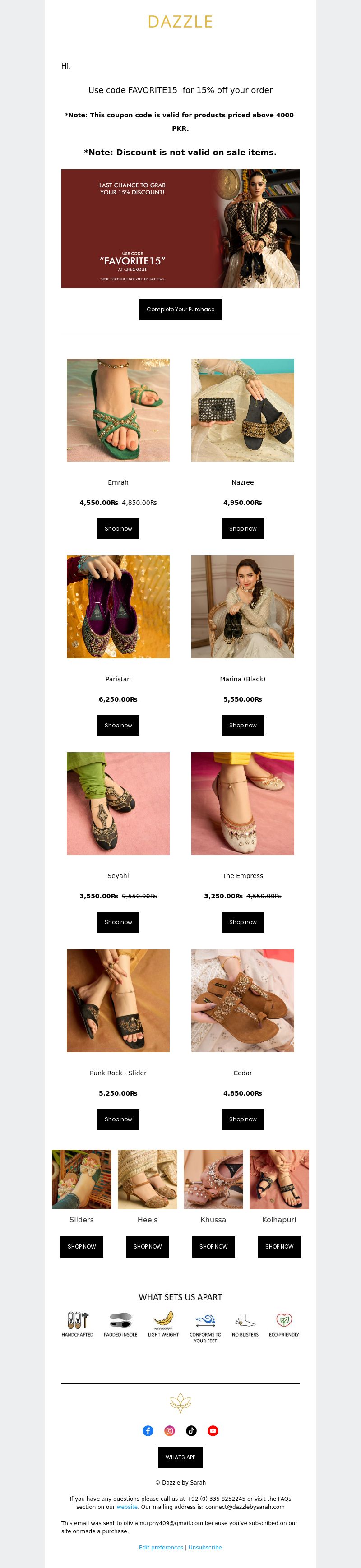This screenshot has height=1568, width=361.
Task: Click the FAVORITE15 discount banner
Action: click(180, 228)
